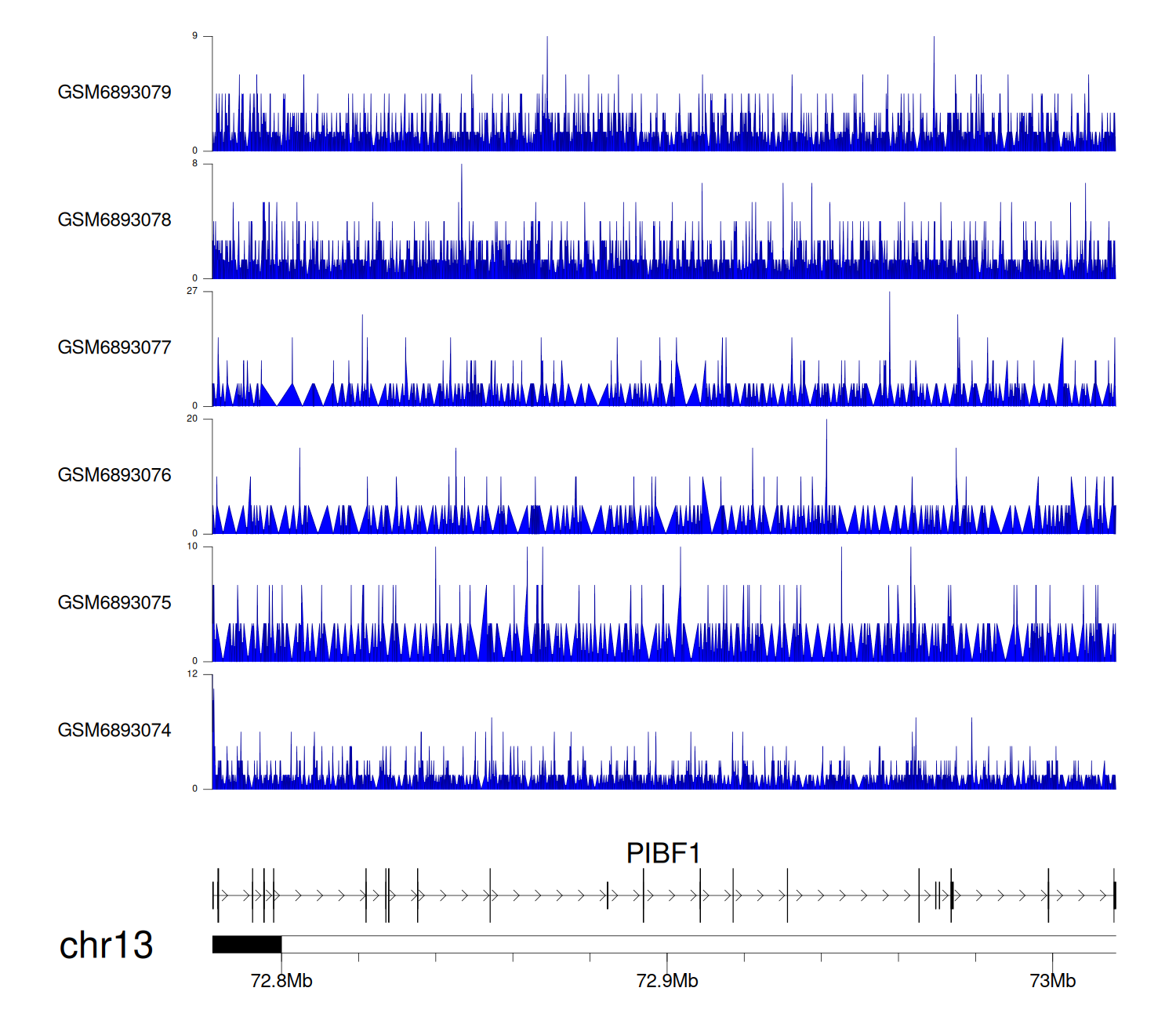Click the 72.8Mb axis position label
1176x1035 pixels.
pos(281,981)
